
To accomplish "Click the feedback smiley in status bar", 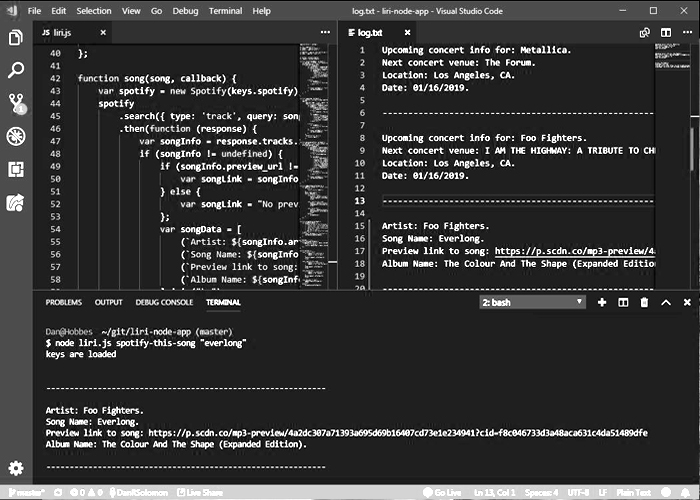I will pyautogui.click(x=666, y=492).
